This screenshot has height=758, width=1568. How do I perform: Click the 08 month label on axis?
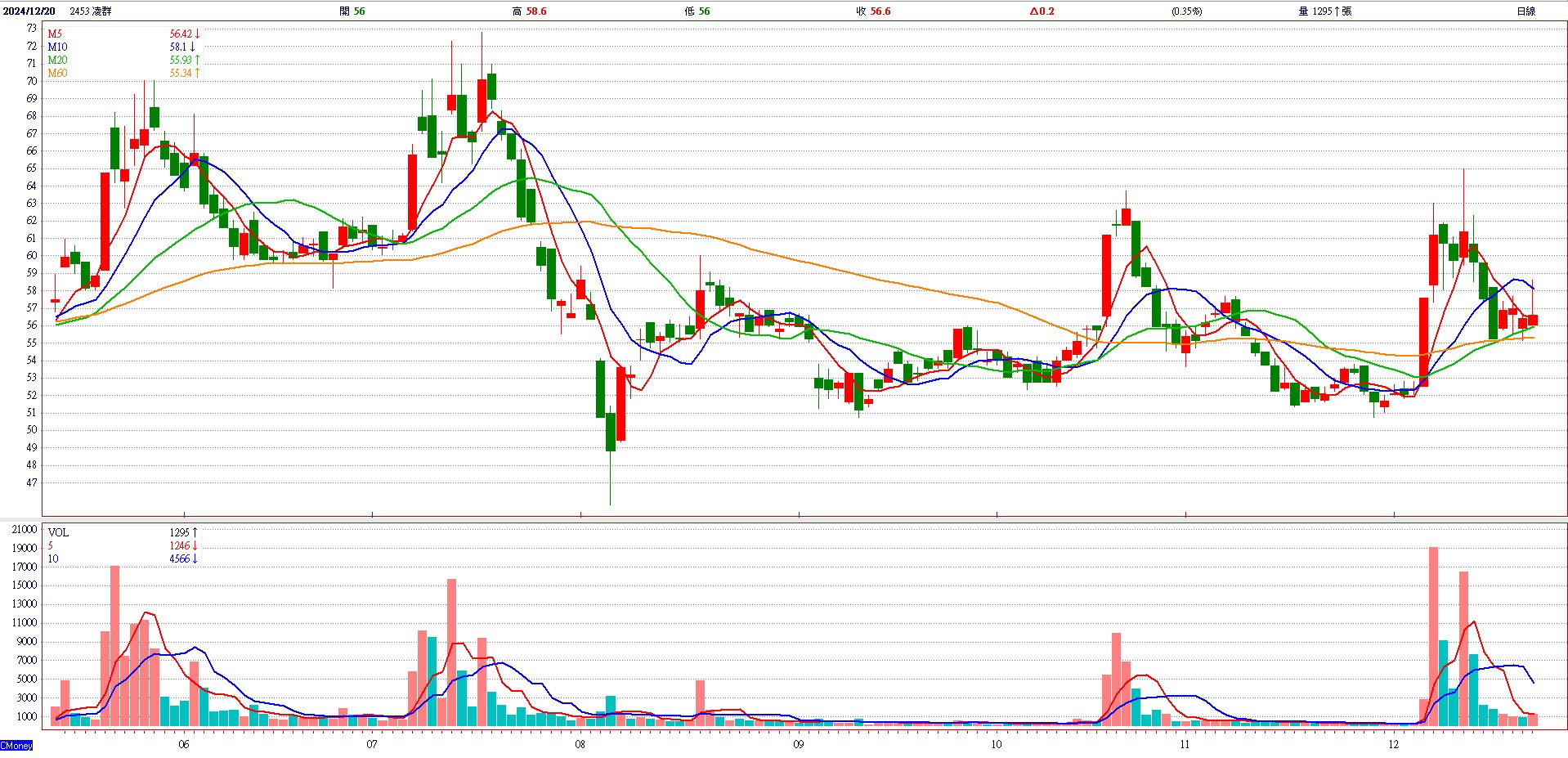point(580,744)
